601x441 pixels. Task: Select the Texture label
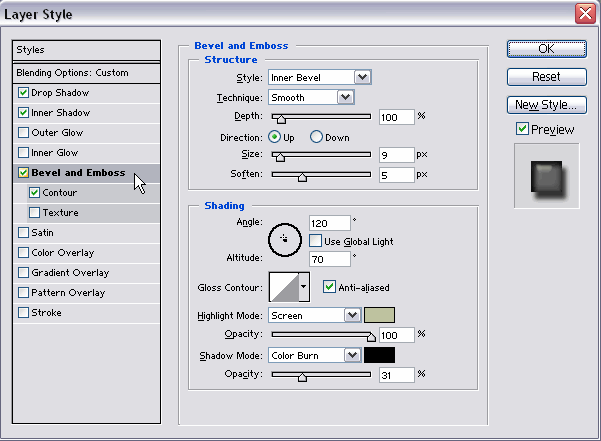(61, 212)
